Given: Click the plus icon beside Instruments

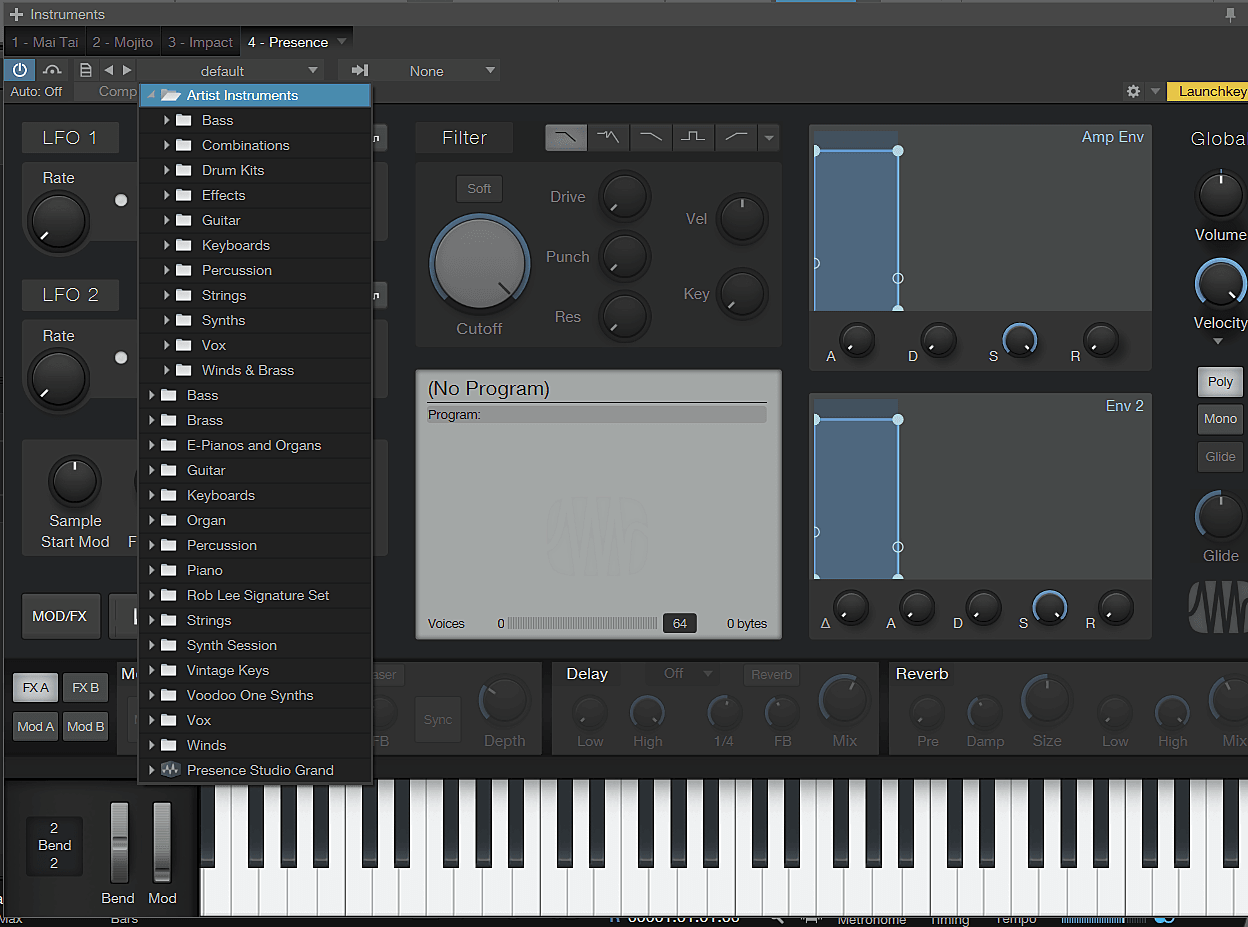Looking at the screenshot, I should [x=16, y=14].
